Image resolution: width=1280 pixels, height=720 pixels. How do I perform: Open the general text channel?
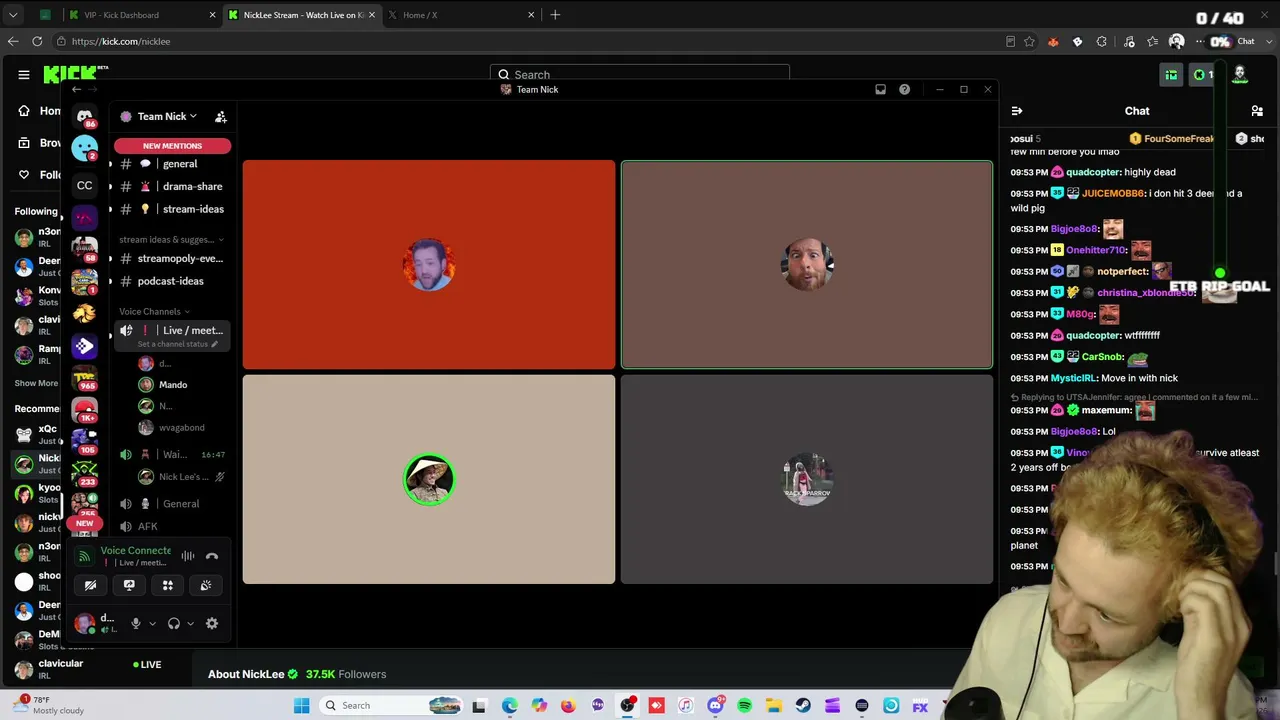(172, 164)
